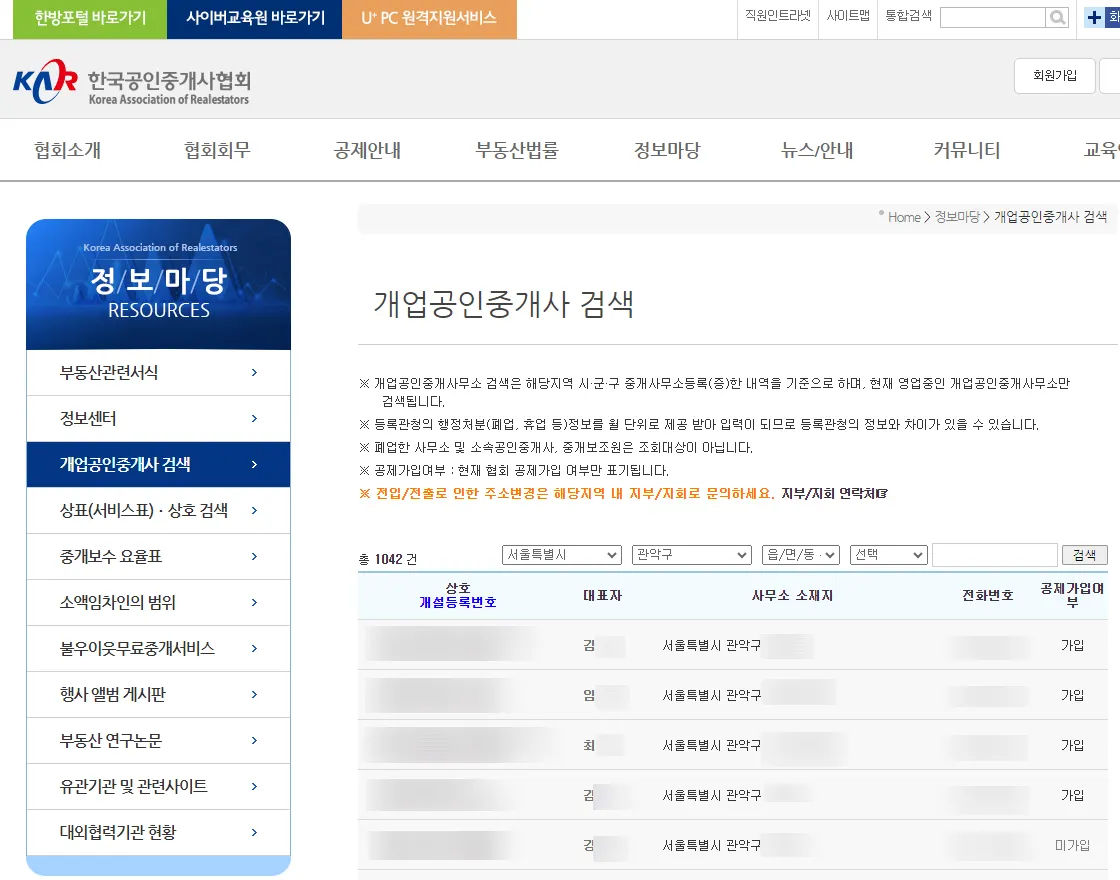Viewport: 1120px width, 880px height.
Task: Open 직원인트라넷 link
Action: click(777, 16)
